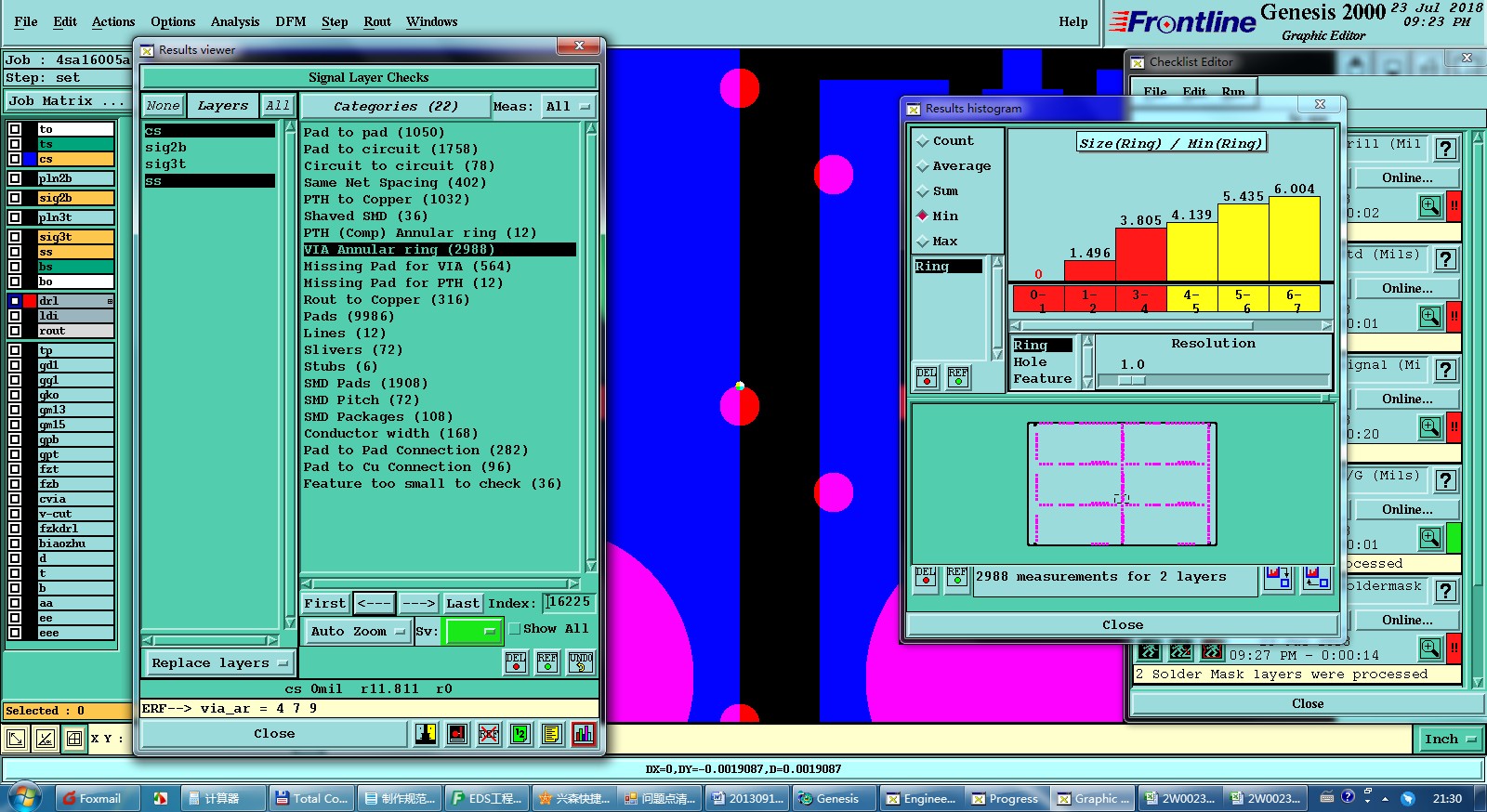The width and height of the screenshot is (1487, 812).
Task: Open the Windows menu
Action: click(x=431, y=21)
